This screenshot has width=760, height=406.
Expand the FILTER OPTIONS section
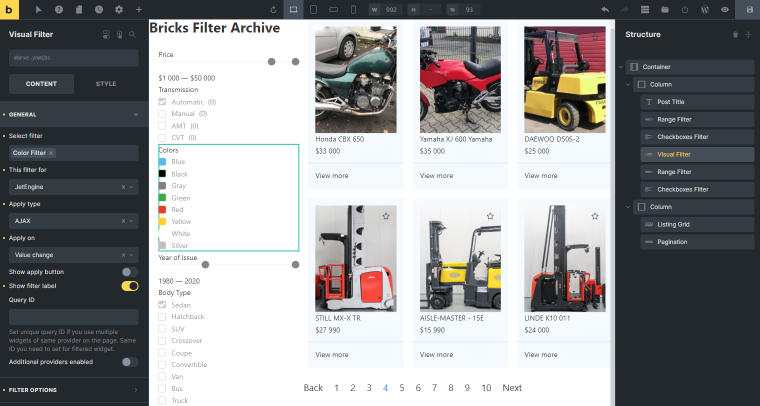point(74,390)
